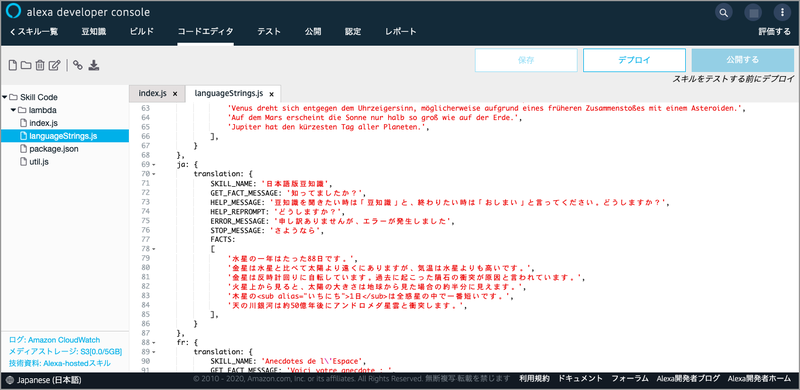
Task: Open the Amazon CloudWatch log link
Action: click(54, 340)
